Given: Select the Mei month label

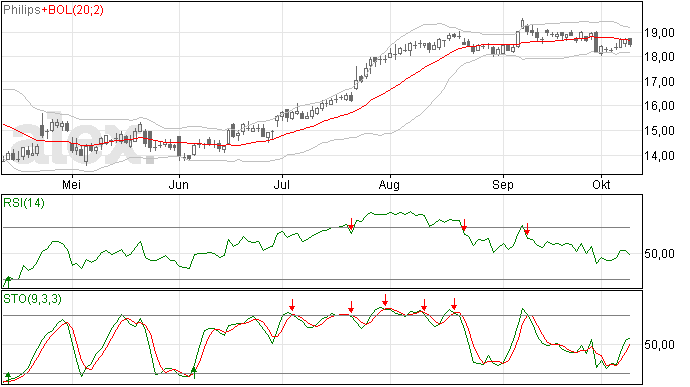Looking at the screenshot, I should coord(71,184).
